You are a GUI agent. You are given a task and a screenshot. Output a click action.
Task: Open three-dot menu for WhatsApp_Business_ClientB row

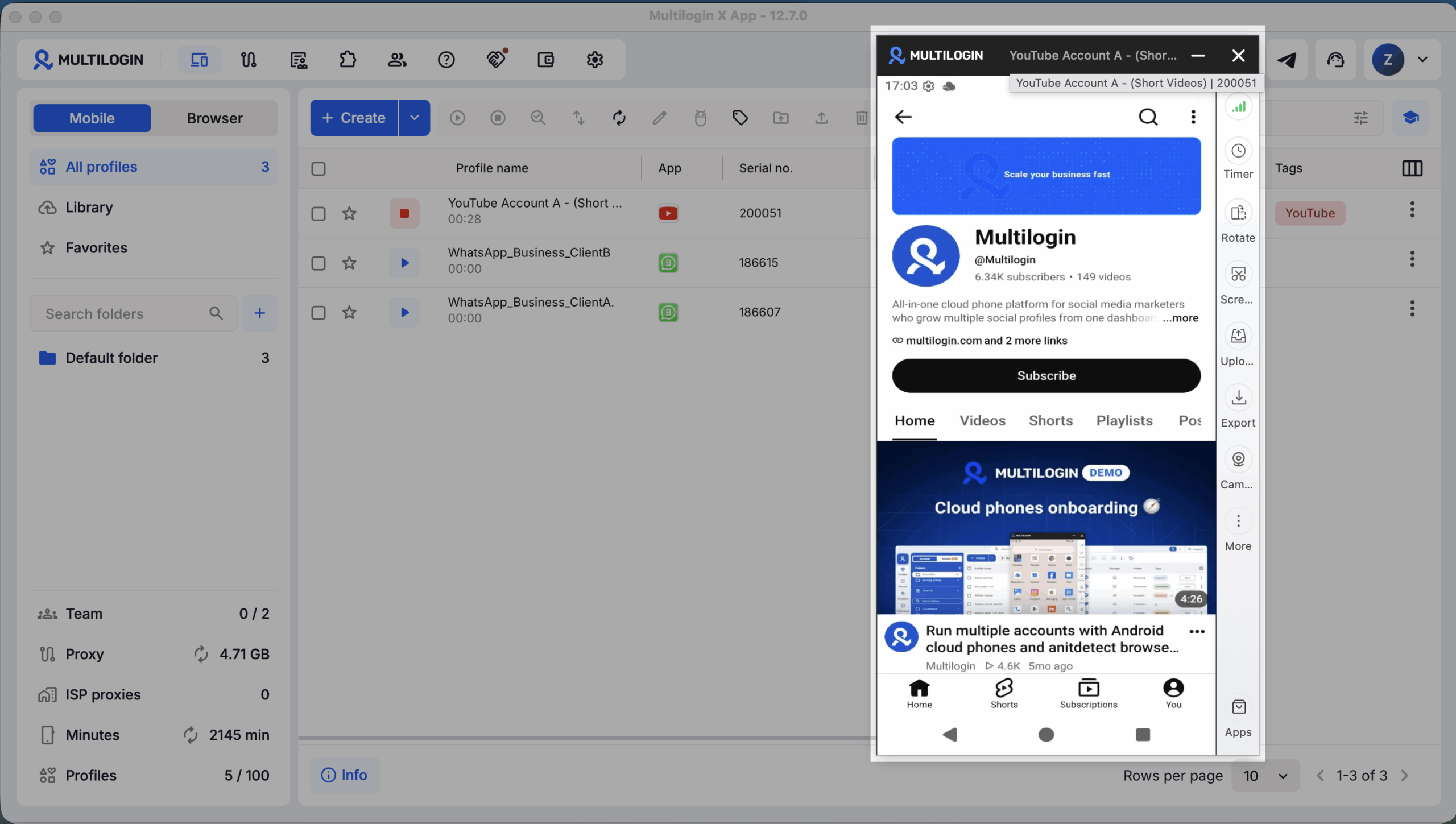pos(1412,259)
